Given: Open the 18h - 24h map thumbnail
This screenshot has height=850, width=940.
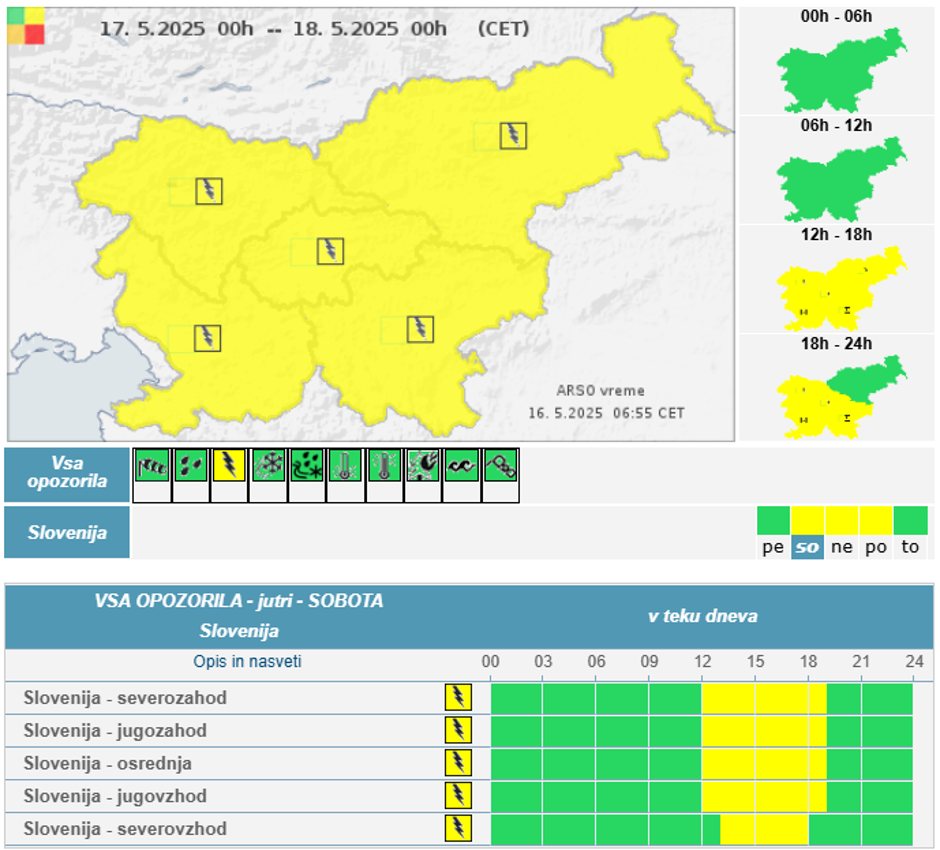Looking at the screenshot, I should click(x=837, y=389).
